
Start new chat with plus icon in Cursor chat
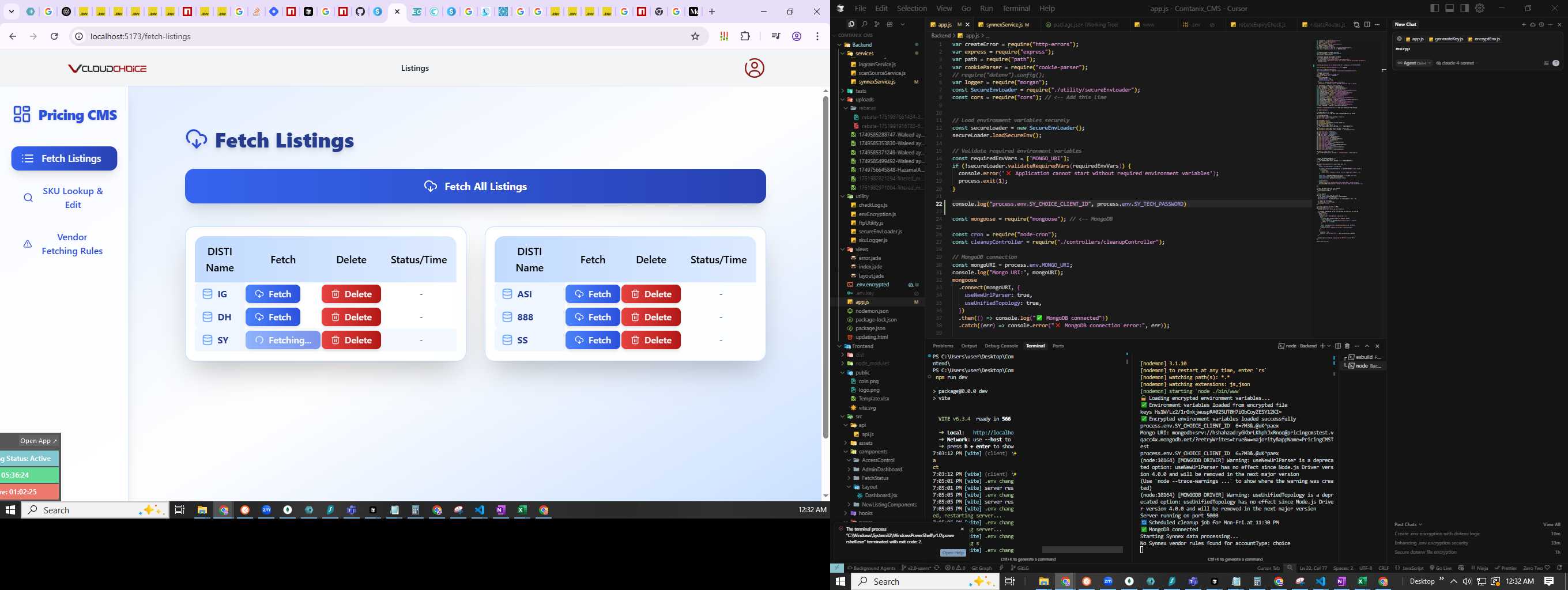1524,24
